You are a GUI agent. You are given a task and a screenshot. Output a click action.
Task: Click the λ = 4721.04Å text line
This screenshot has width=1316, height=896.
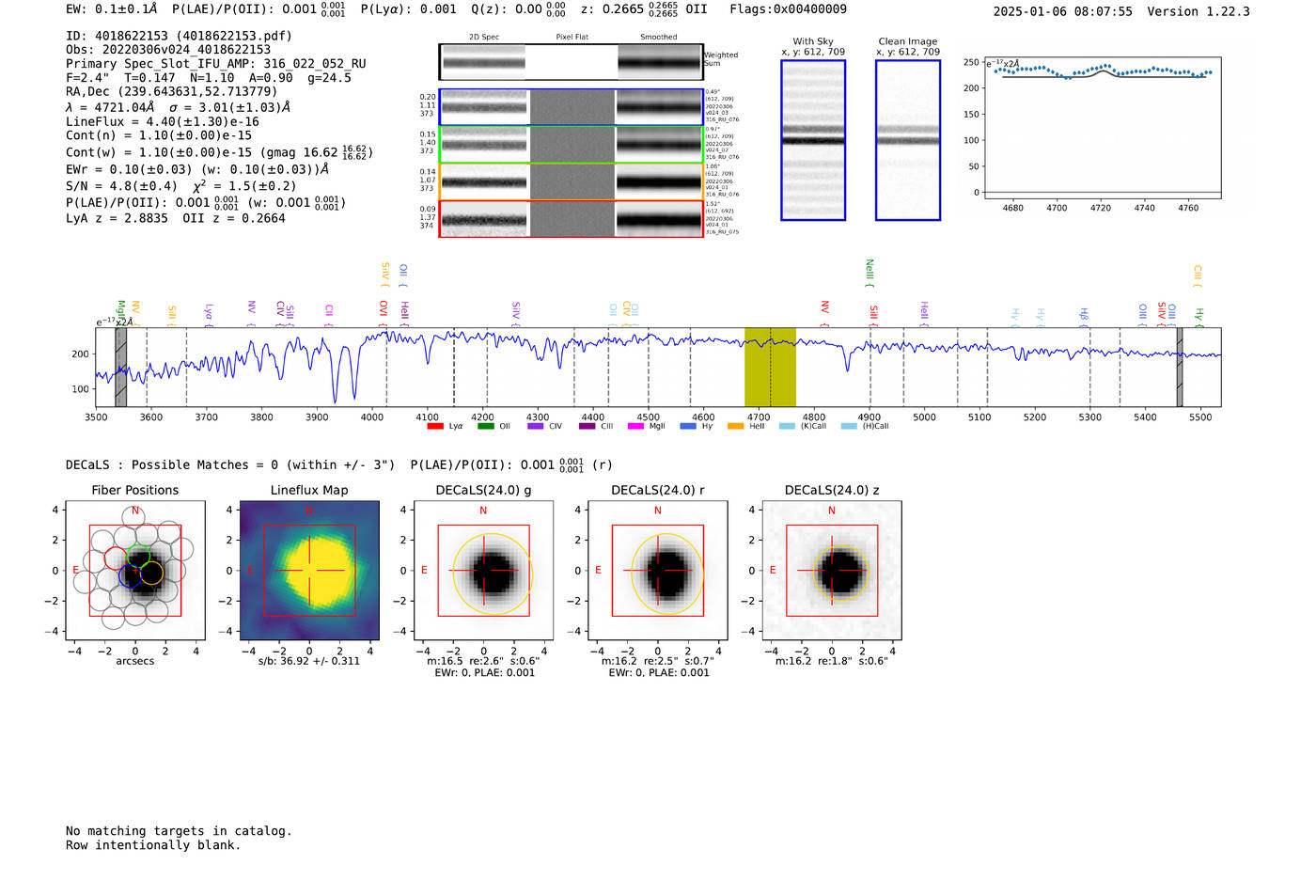click(x=179, y=107)
